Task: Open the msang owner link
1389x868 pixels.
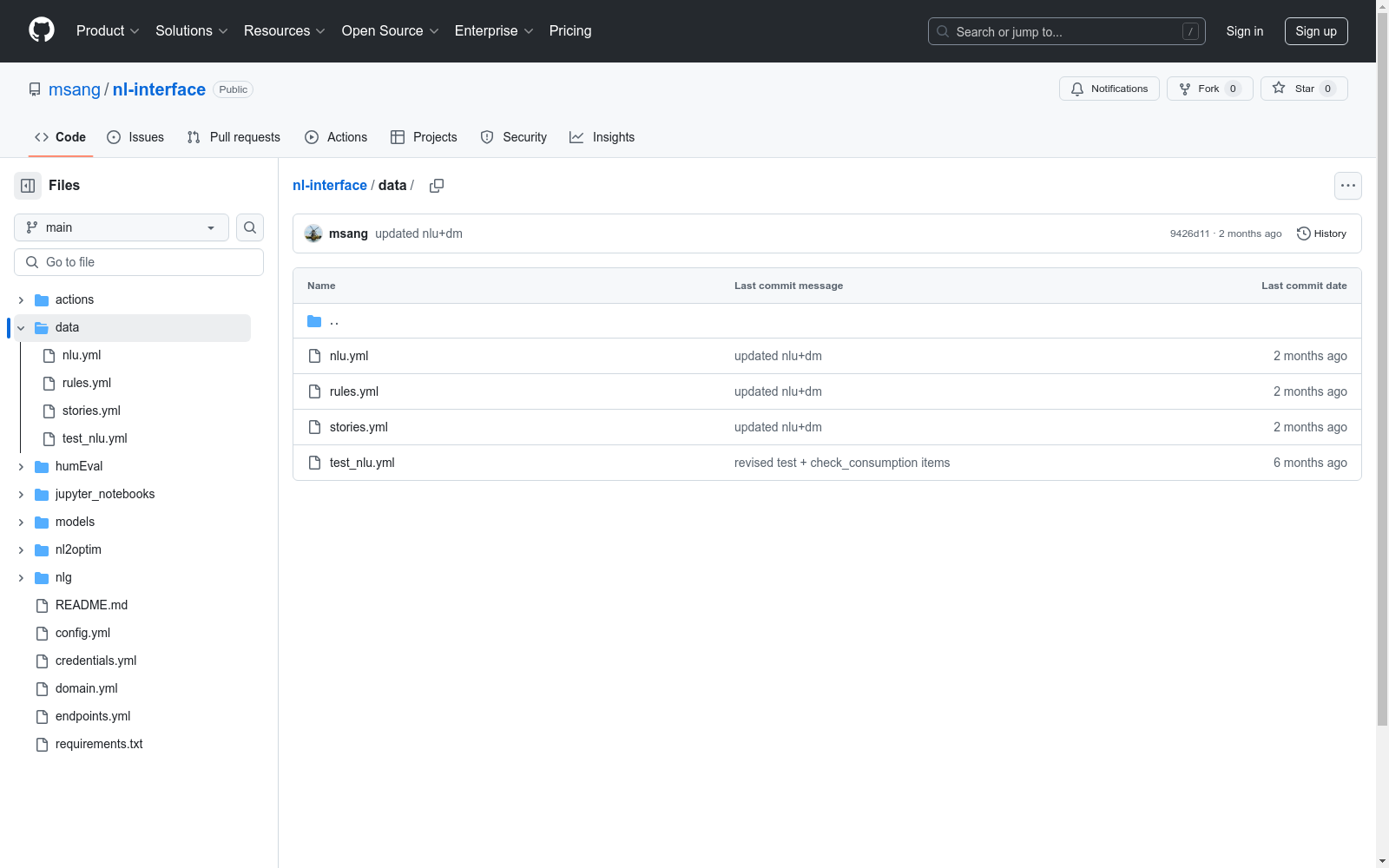Action: [x=75, y=89]
